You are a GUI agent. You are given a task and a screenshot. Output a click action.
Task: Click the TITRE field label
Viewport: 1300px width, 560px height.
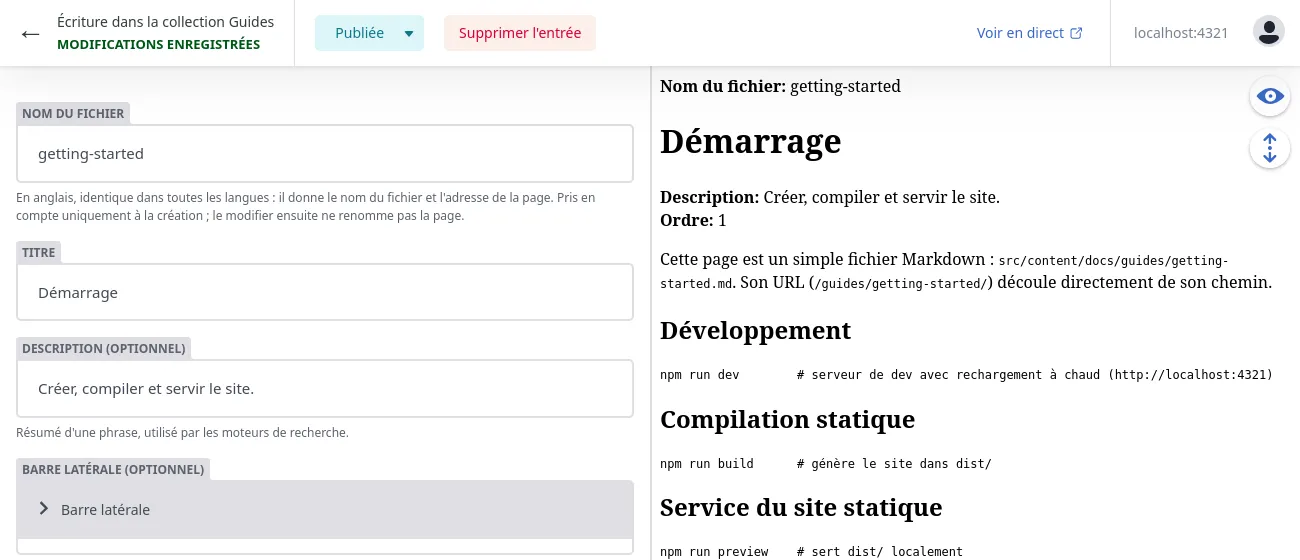pyautogui.click(x=39, y=252)
